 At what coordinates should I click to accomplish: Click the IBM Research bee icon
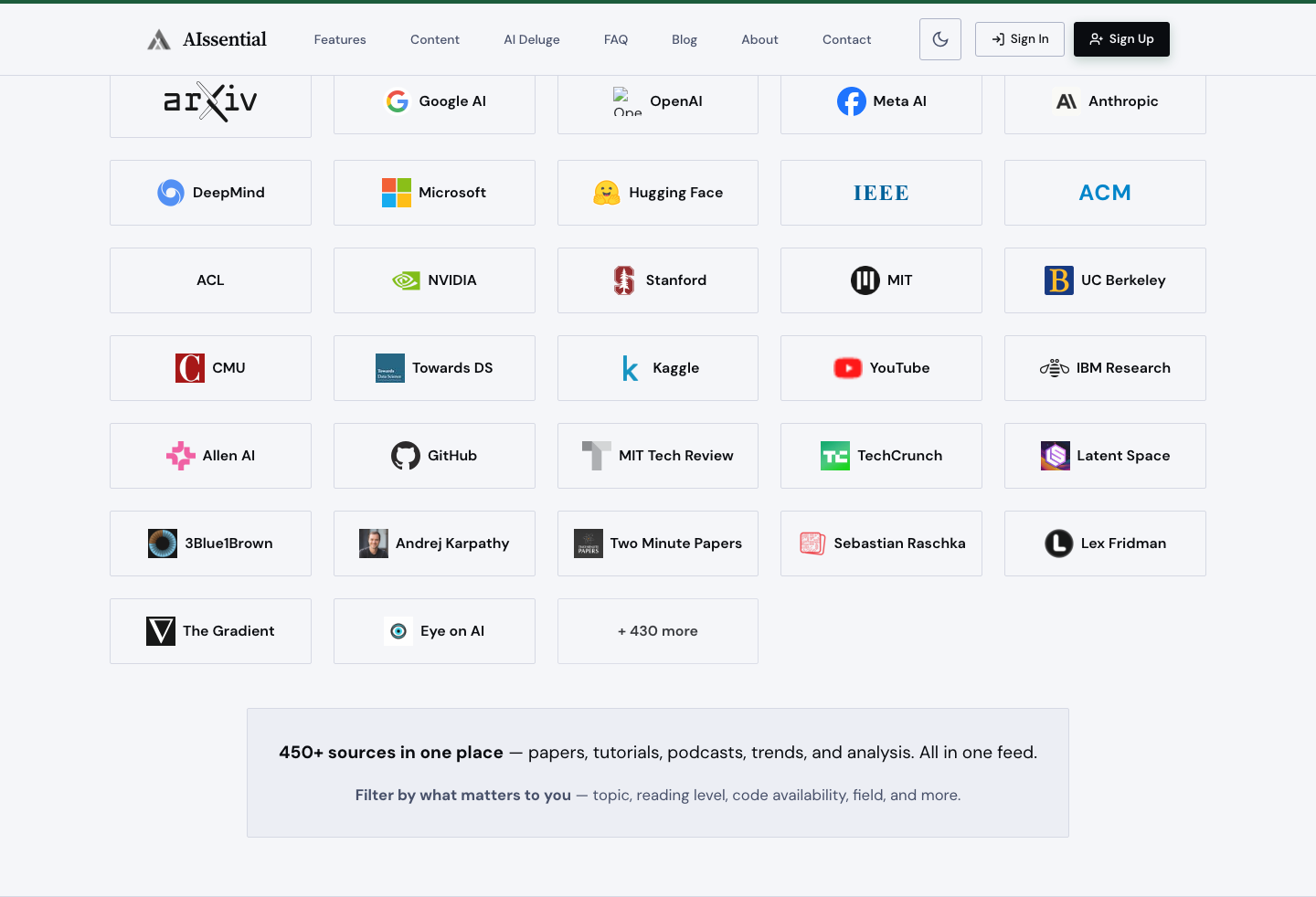pyautogui.click(x=1055, y=368)
